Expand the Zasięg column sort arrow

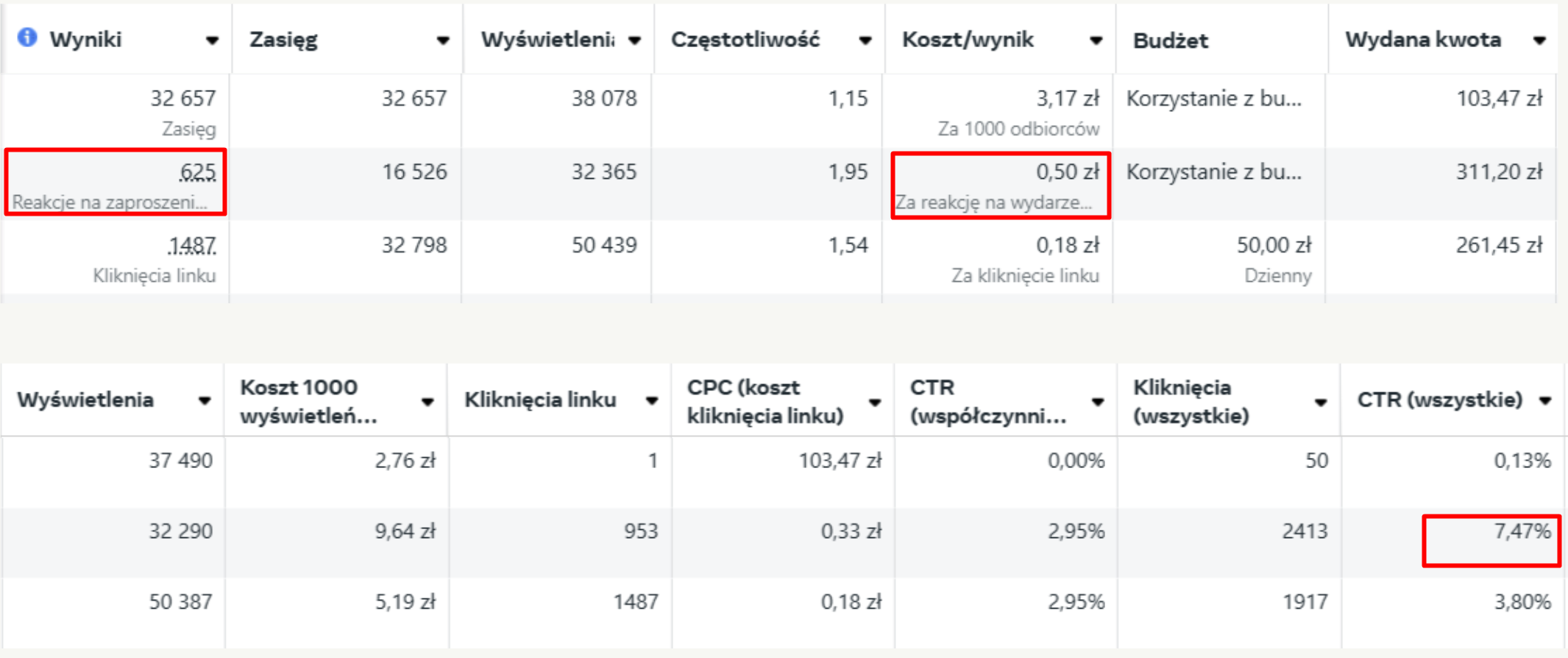(x=442, y=40)
